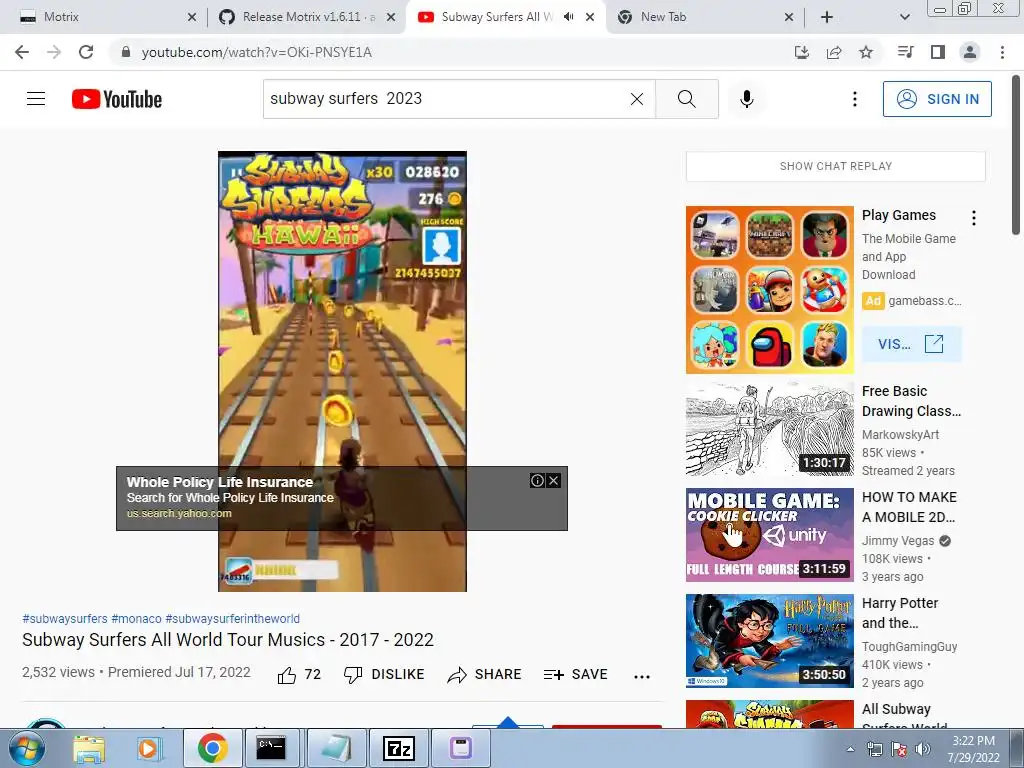
Task: Open Chrome three-dot menu
Action: click(1002, 52)
